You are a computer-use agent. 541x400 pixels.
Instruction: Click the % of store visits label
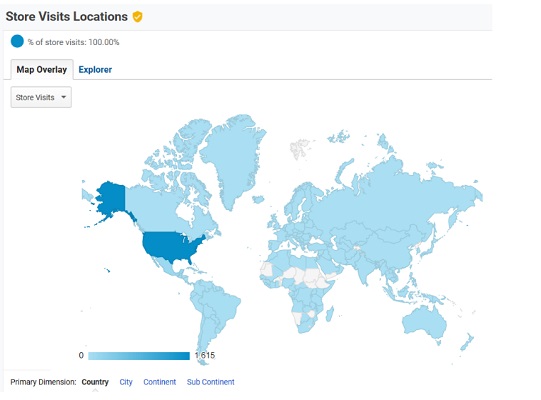coord(73,42)
